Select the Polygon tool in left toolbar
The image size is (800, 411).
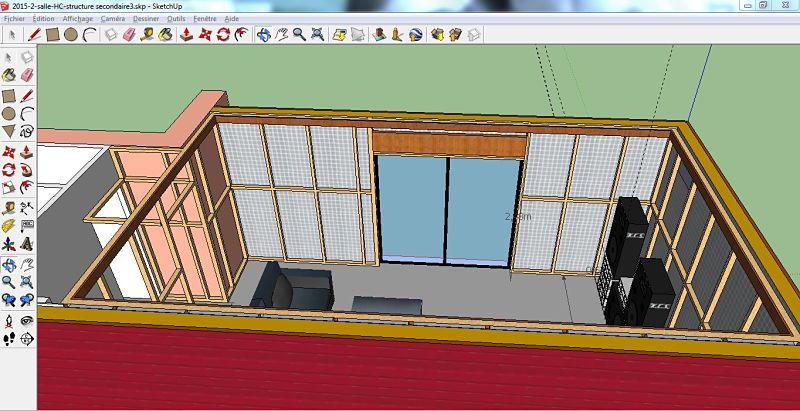tap(9, 130)
